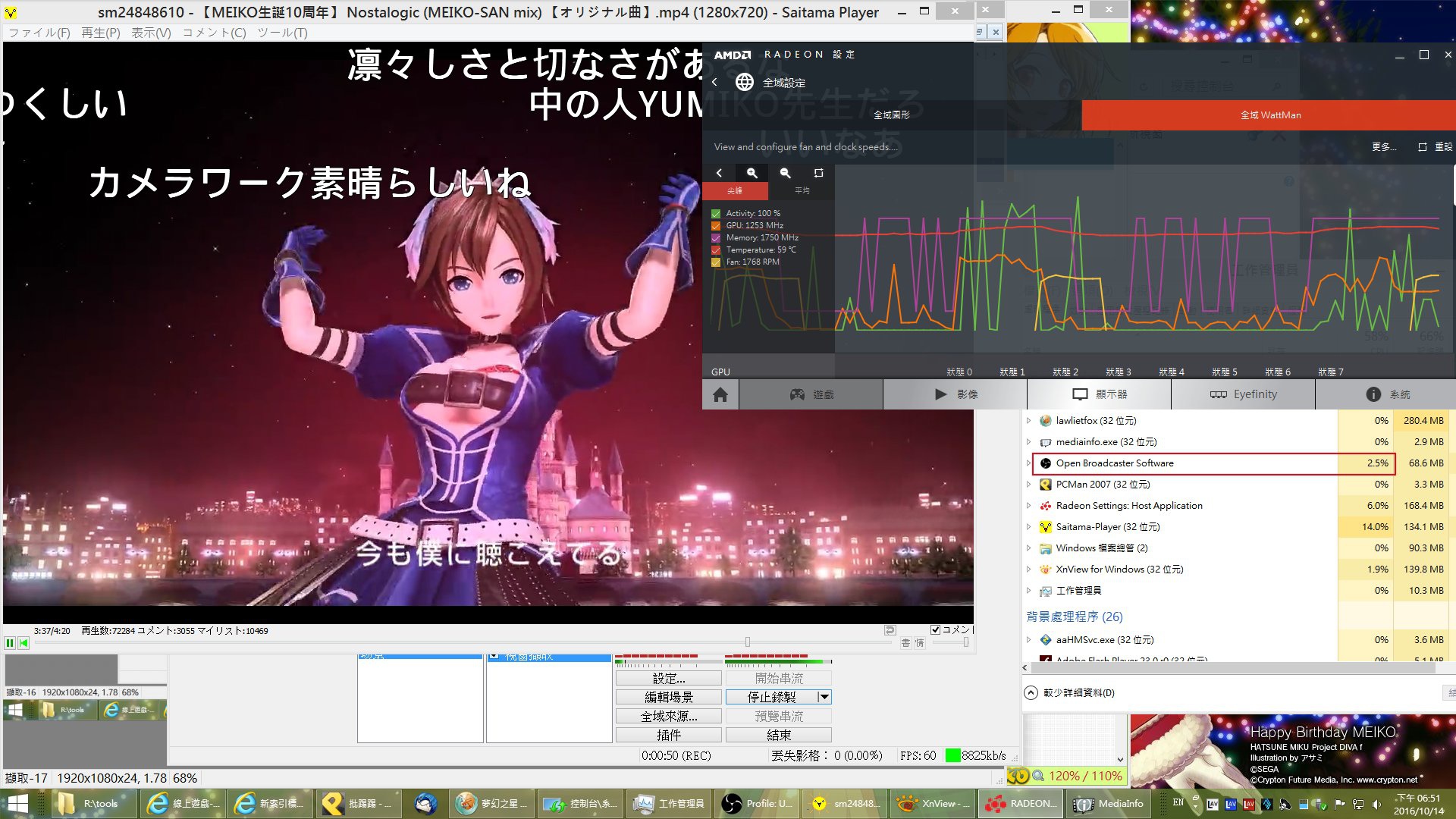Open the ファイル(F) menu

tap(39, 33)
